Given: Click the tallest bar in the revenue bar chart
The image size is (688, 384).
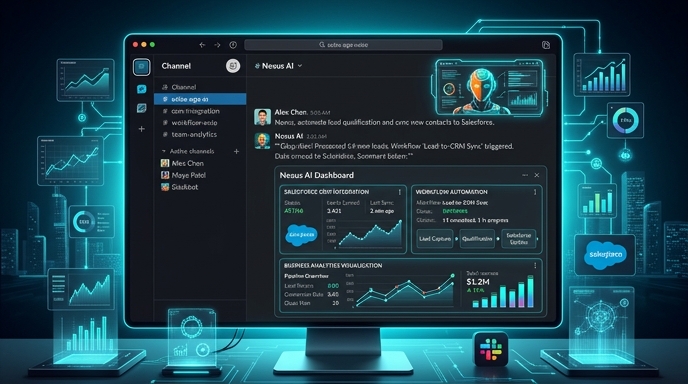Looking at the screenshot, I should point(530,291).
